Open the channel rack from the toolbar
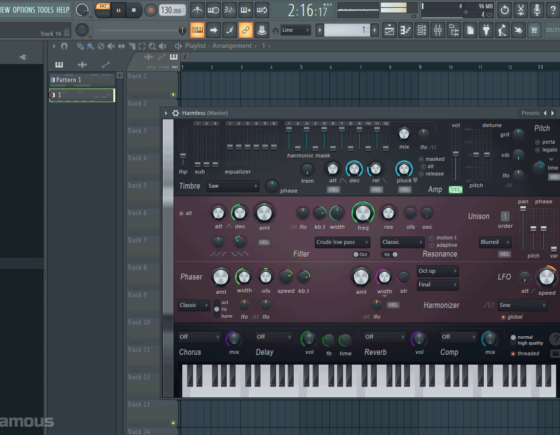The height and width of the screenshot is (435, 560). (x=422, y=30)
